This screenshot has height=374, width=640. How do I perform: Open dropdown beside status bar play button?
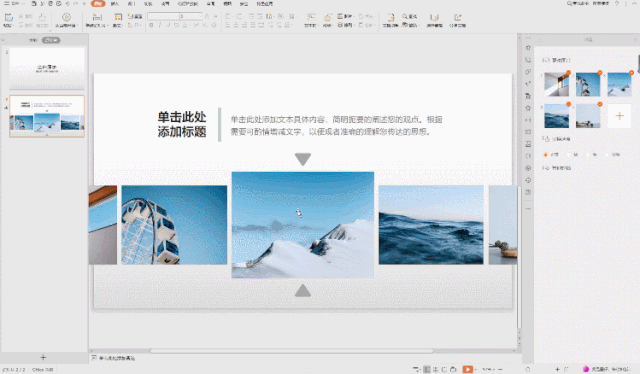pyautogui.click(x=476, y=369)
